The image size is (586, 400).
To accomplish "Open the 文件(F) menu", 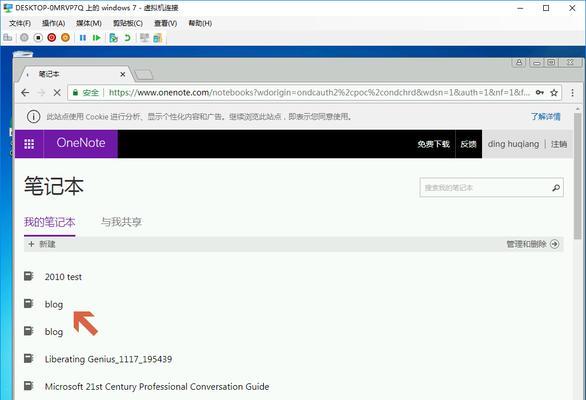I will pos(20,23).
